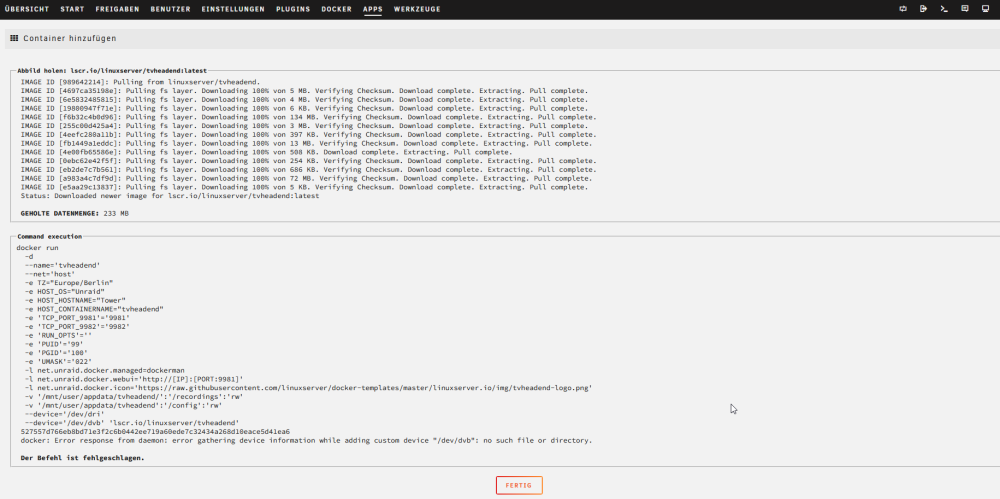The height and width of the screenshot is (499, 1000).
Task: Switch to the Benutzer menu
Action: point(170,10)
